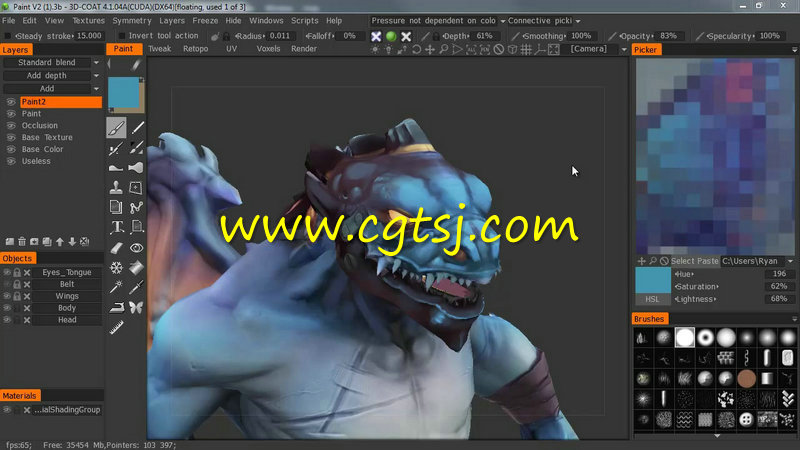Select the curves spline tool

[x=136, y=207]
